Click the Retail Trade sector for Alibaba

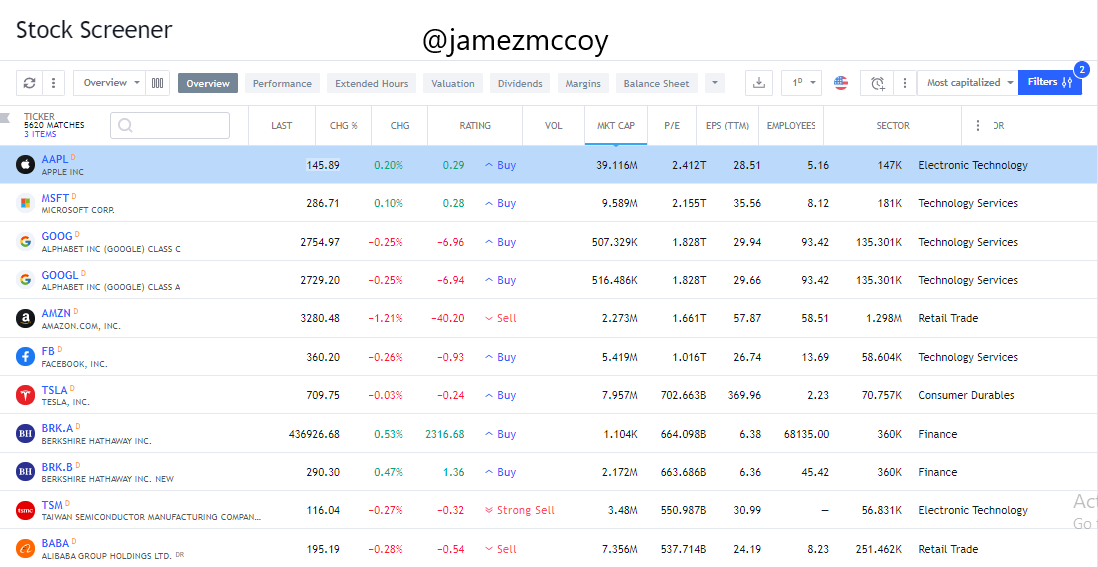948,549
